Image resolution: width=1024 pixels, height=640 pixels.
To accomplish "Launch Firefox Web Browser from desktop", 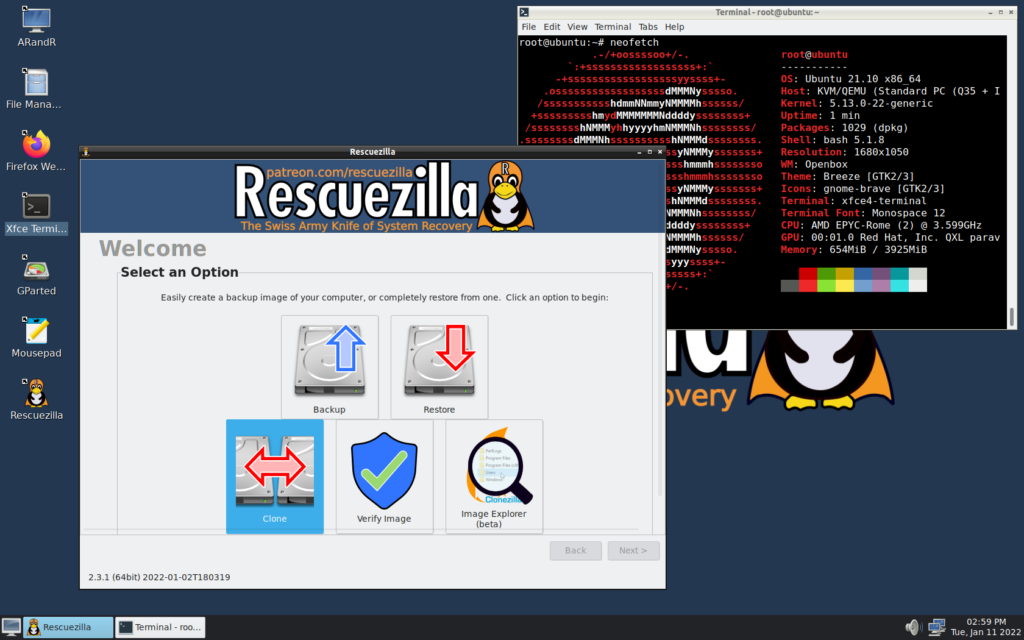I will (36, 148).
